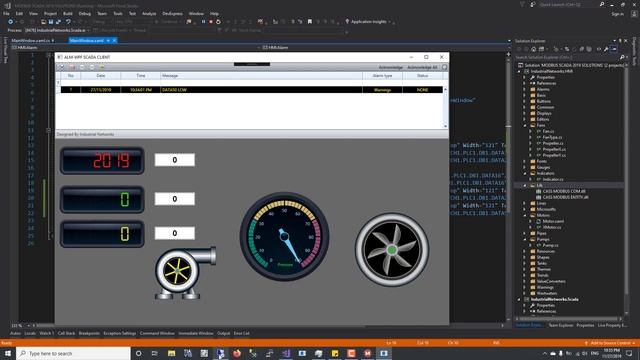The height and width of the screenshot is (360, 640).
Task: Click the pressure gauge dial
Action: pos(284,236)
